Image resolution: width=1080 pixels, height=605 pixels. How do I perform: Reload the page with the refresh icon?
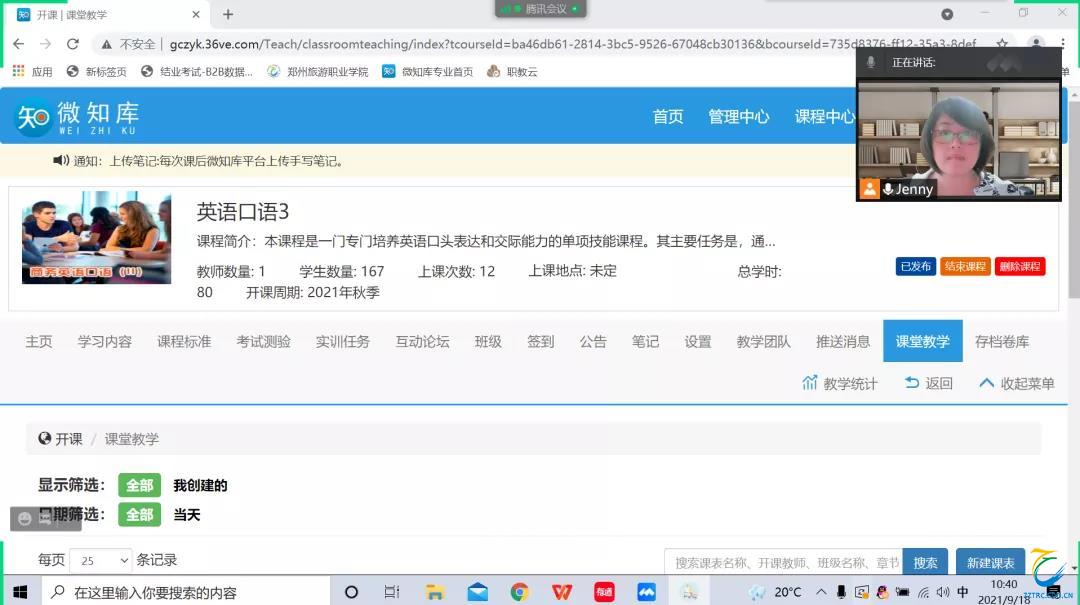72,44
